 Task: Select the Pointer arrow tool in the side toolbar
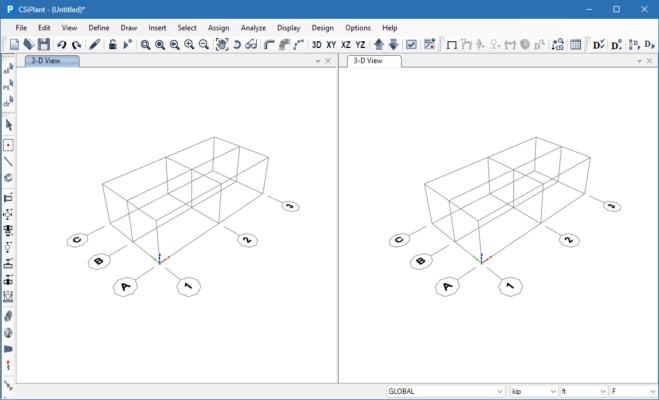pos(8,125)
